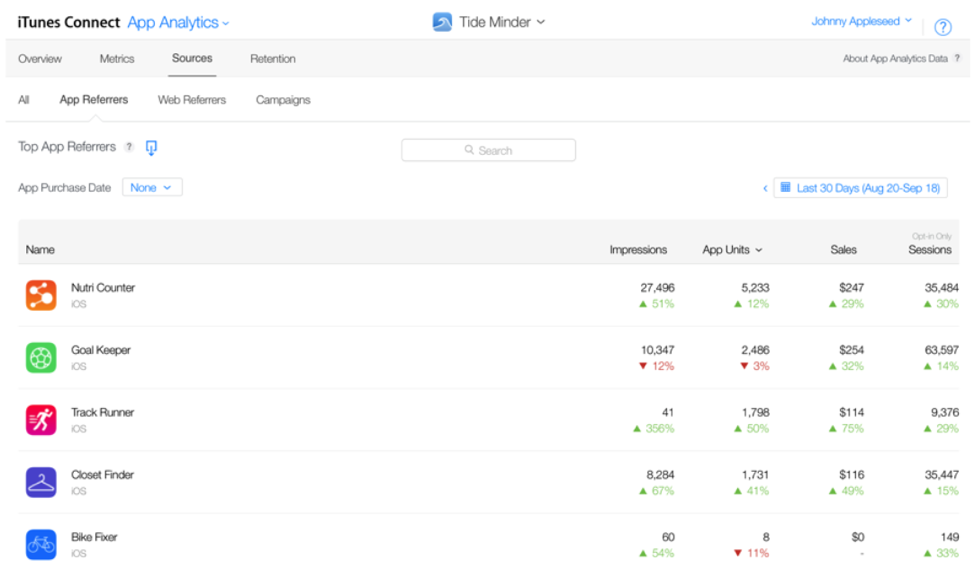The image size is (975, 579).
Task: Click the Nutri Counter sales value $247
Action: [x=851, y=287]
